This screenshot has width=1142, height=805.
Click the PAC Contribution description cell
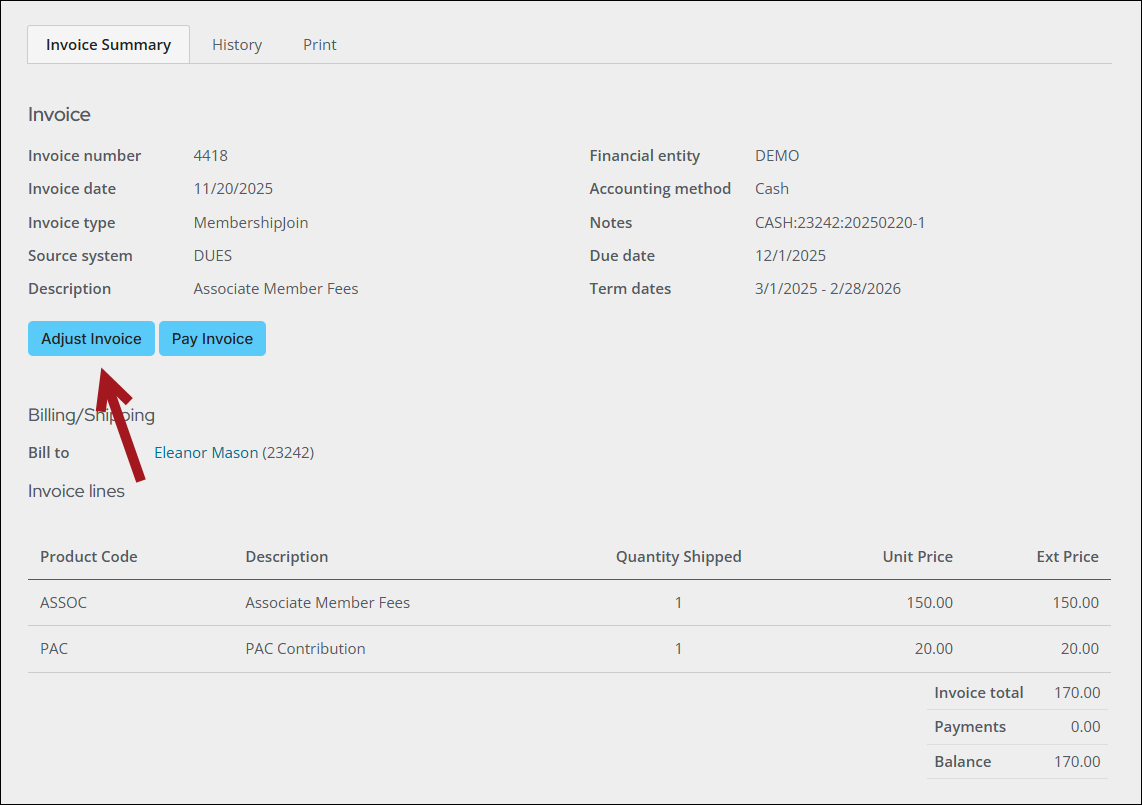[x=305, y=649]
